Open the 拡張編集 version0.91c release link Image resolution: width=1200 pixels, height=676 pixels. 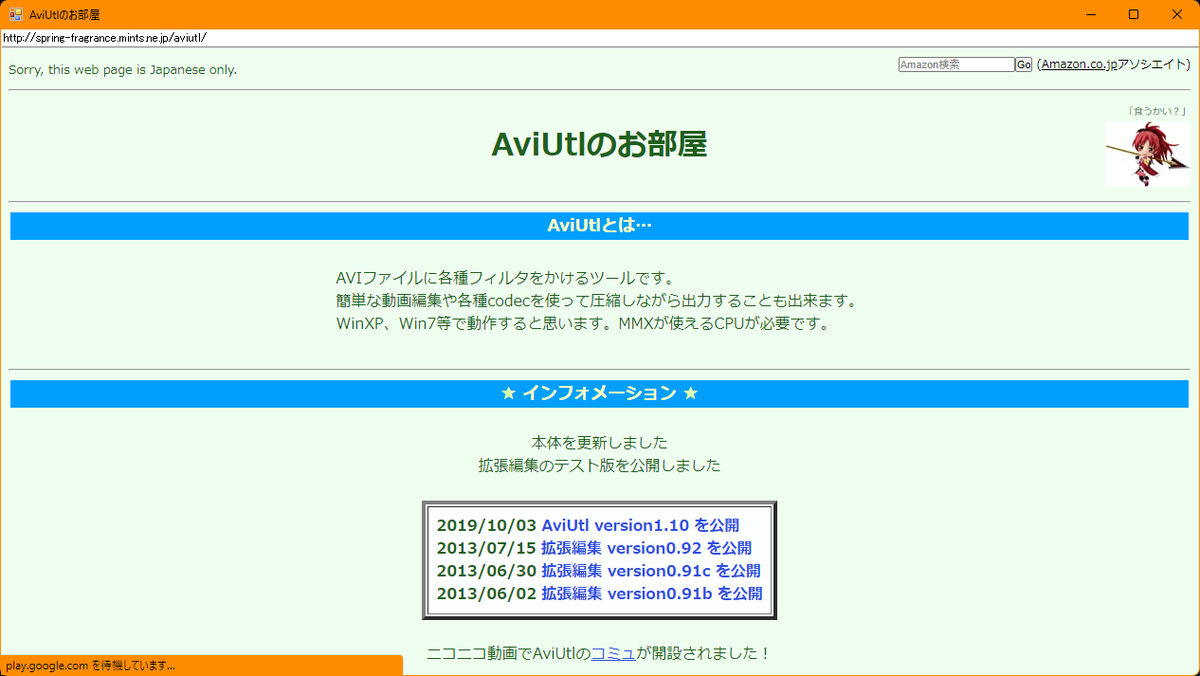pos(651,571)
